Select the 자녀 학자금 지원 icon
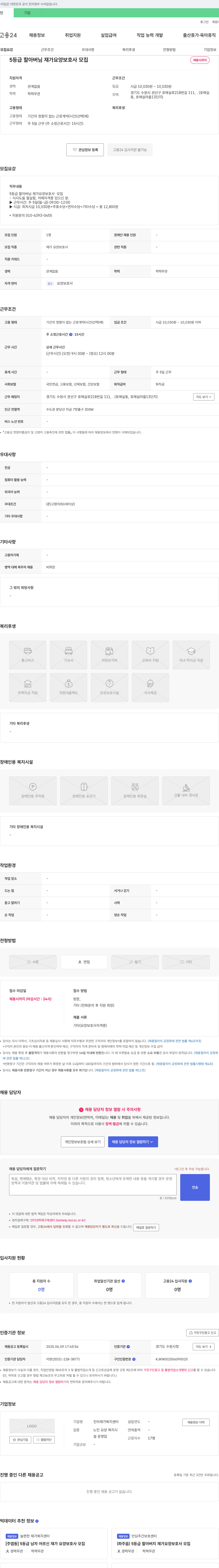 pyautogui.click(x=191, y=655)
